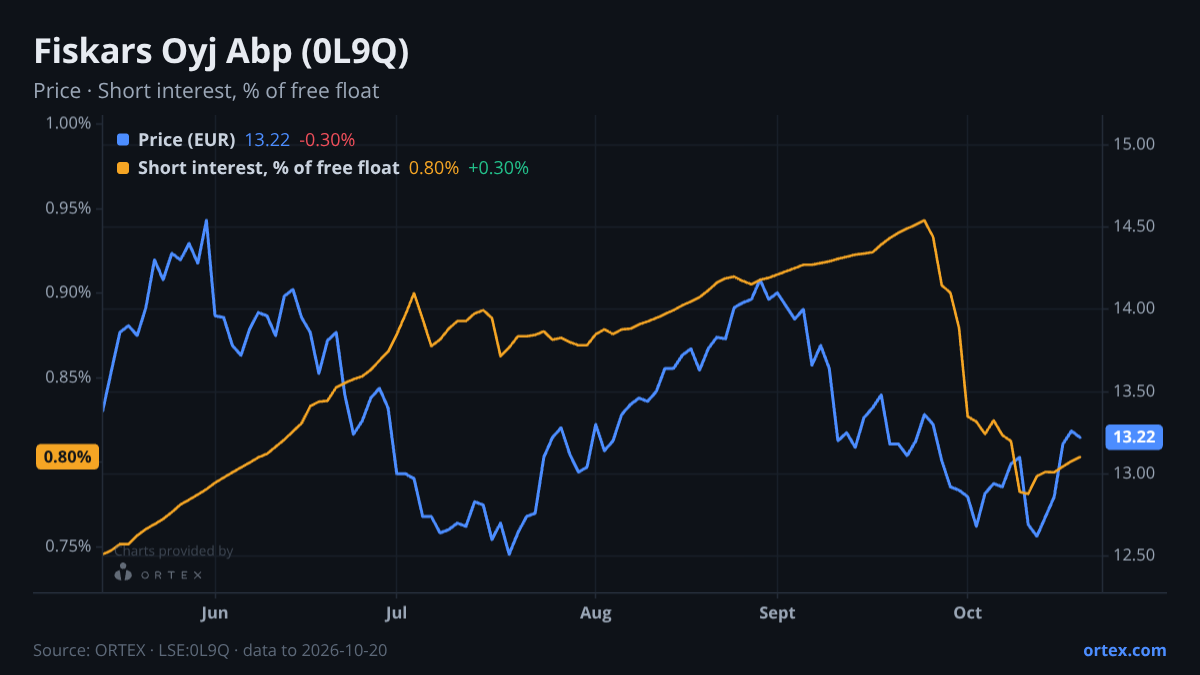Click the 13.22 price value in legend

pos(267,140)
